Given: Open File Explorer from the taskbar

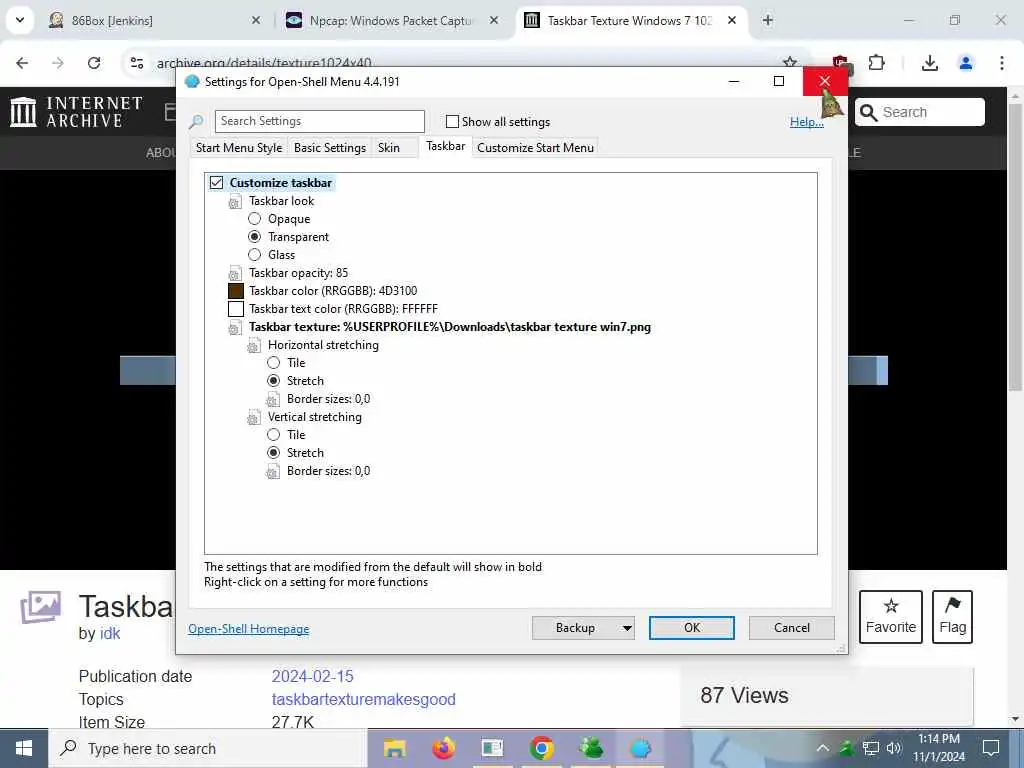Looking at the screenshot, I should [394, 748].
